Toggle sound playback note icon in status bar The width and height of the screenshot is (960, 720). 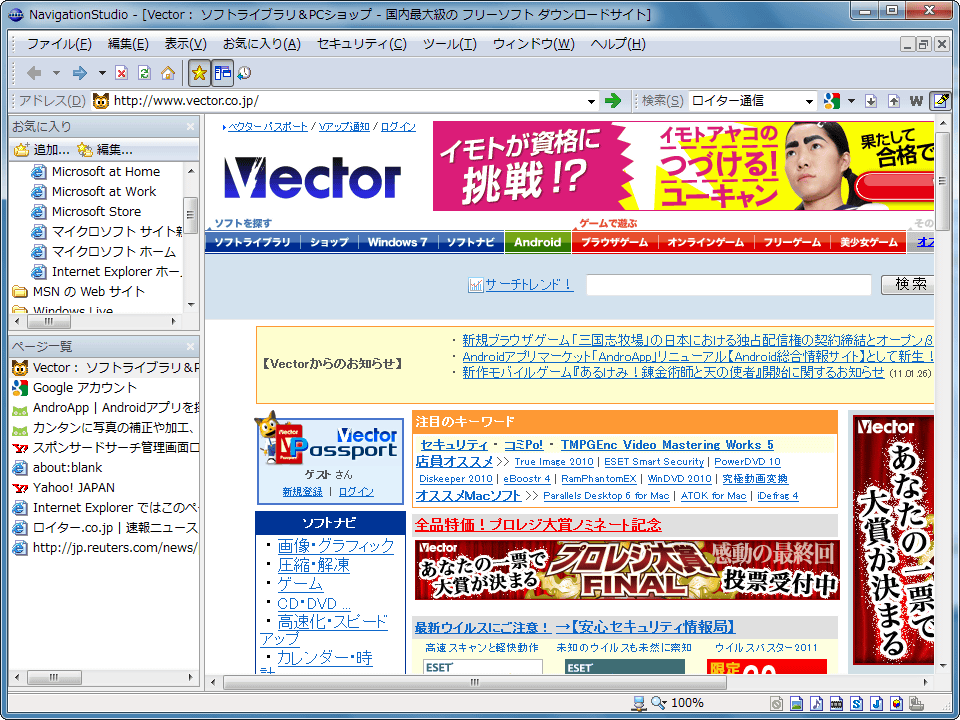coord(817,703)
